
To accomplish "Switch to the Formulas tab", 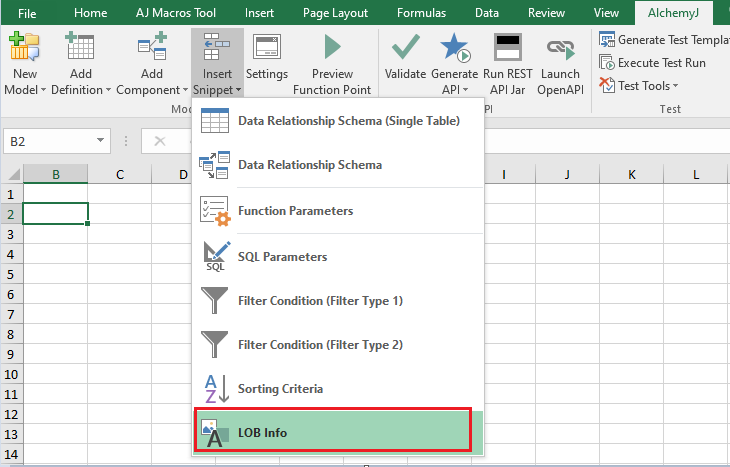I will (x=421, y=13).
